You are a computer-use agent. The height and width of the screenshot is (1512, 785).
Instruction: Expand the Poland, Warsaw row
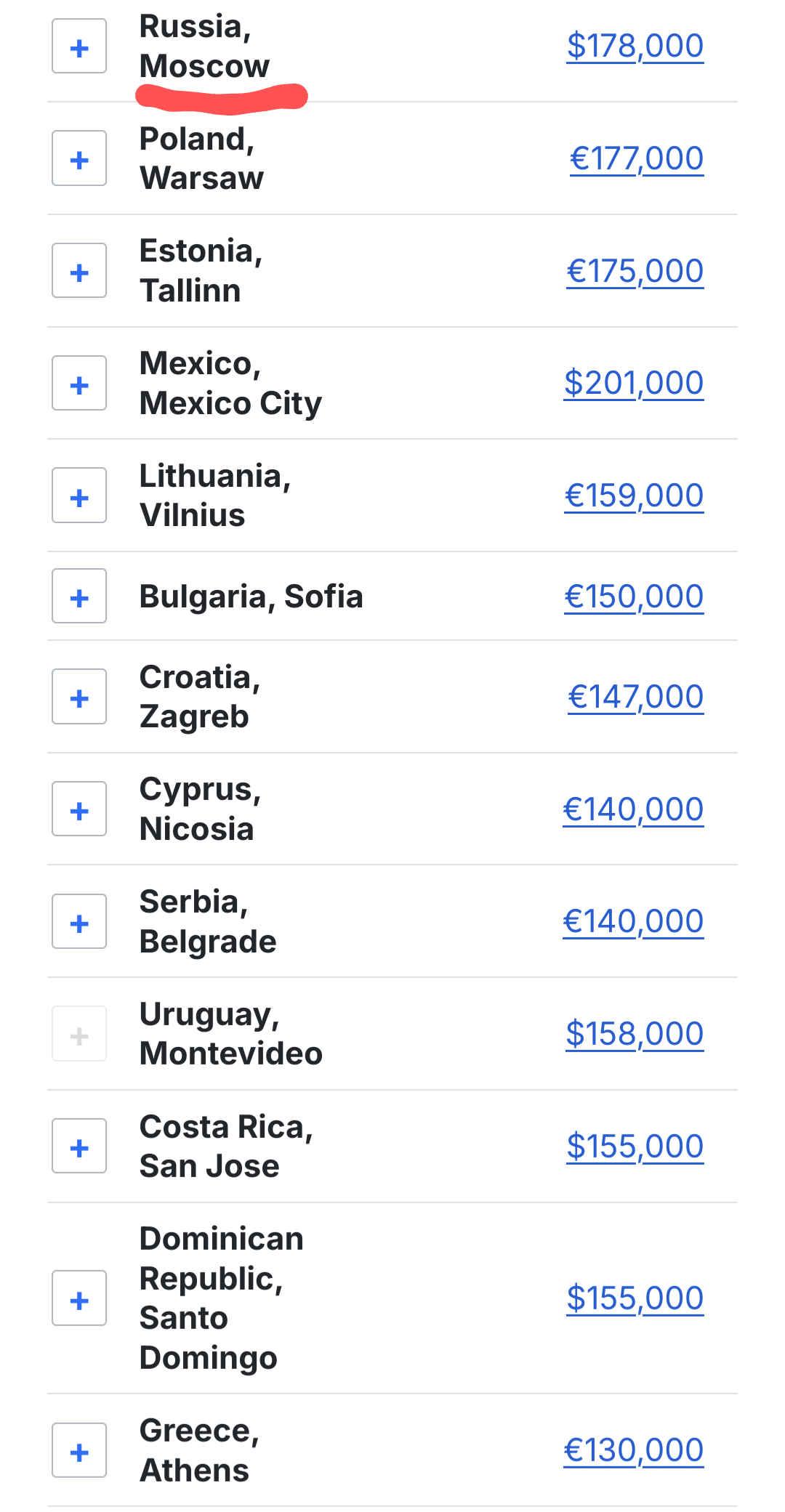pyautogui.click(x=79, y=159)
